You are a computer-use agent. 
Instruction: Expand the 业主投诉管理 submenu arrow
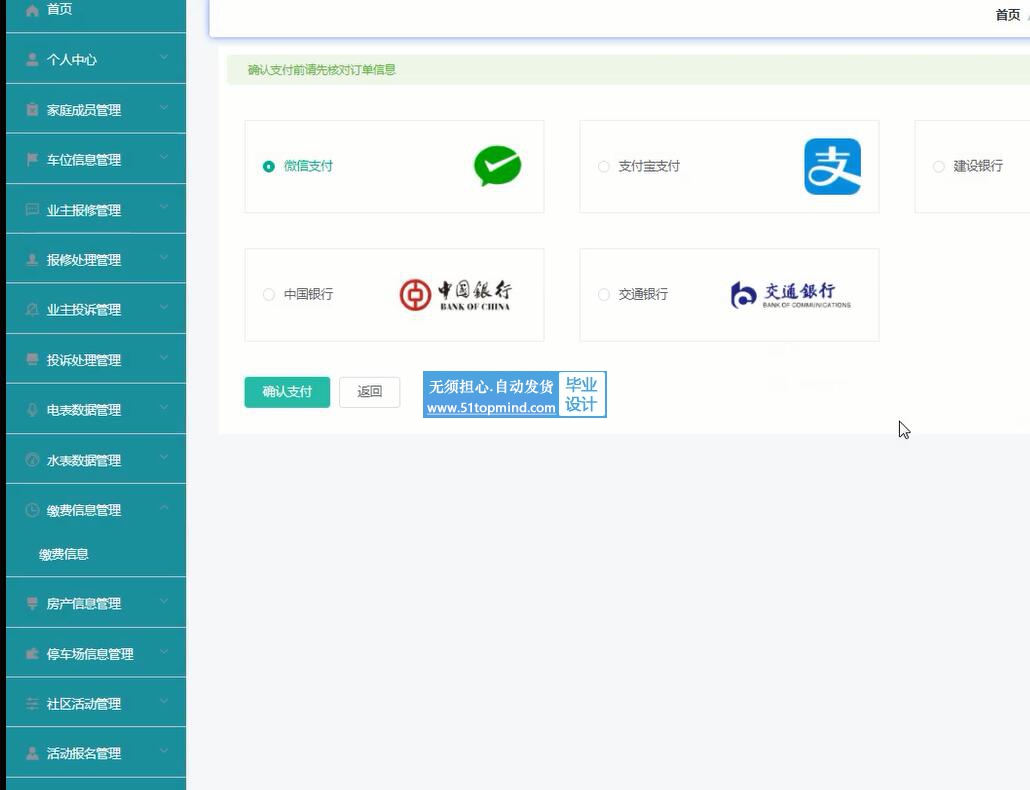[x=164, y=308]
